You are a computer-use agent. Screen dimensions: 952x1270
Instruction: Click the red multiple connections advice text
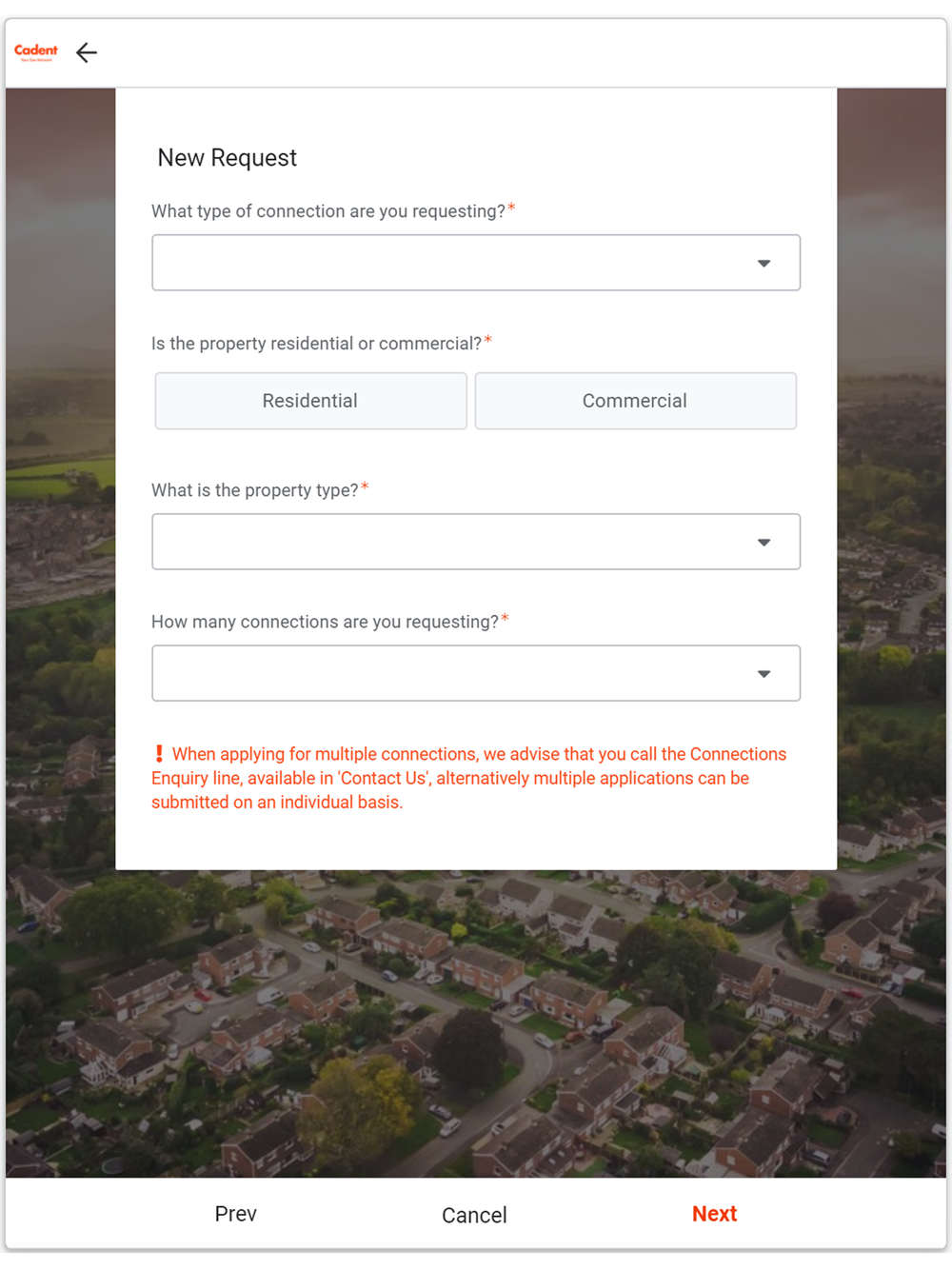pyautogui.click(x=466, y=779)
